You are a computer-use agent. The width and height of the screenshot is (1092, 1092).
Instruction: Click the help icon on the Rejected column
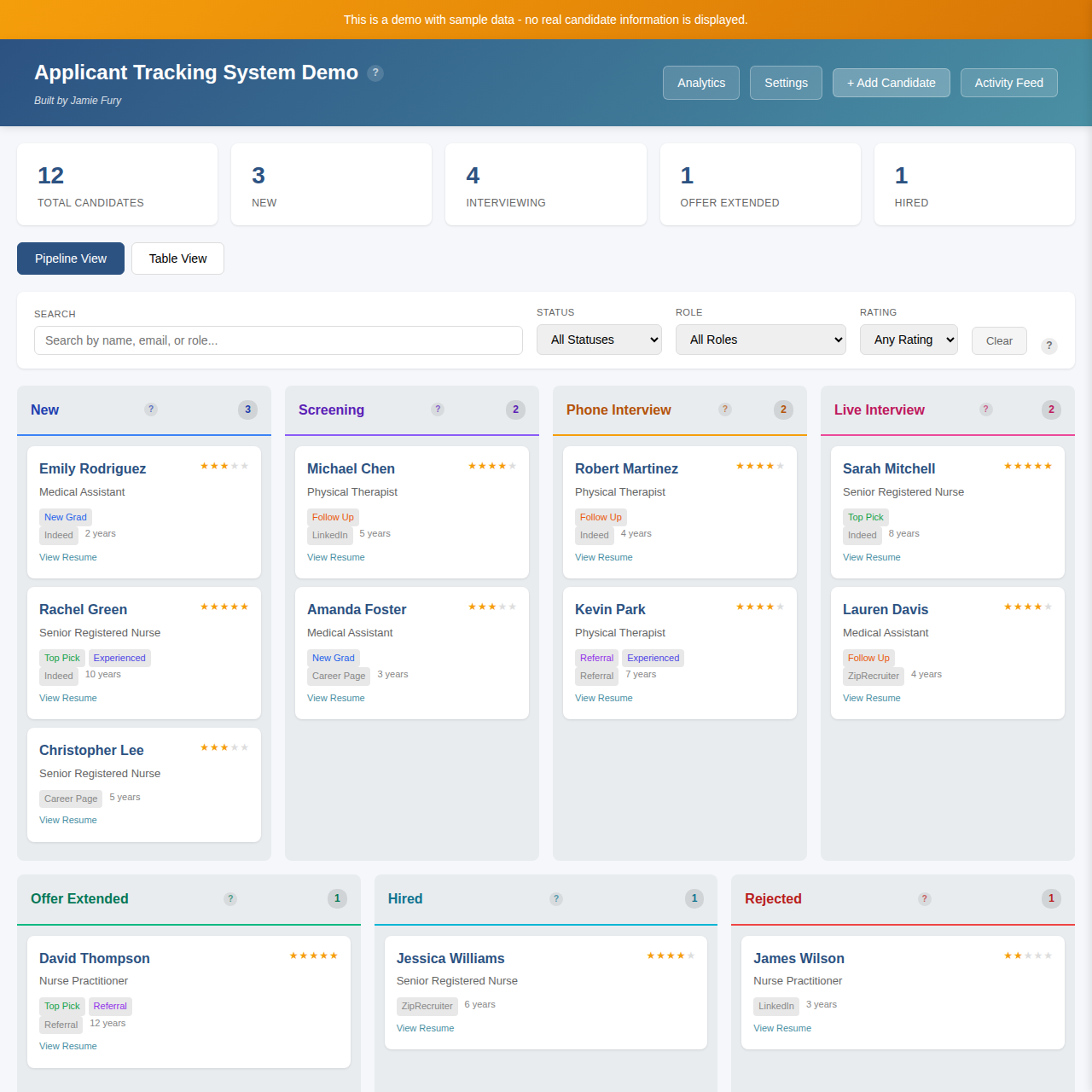coord(924,898)
